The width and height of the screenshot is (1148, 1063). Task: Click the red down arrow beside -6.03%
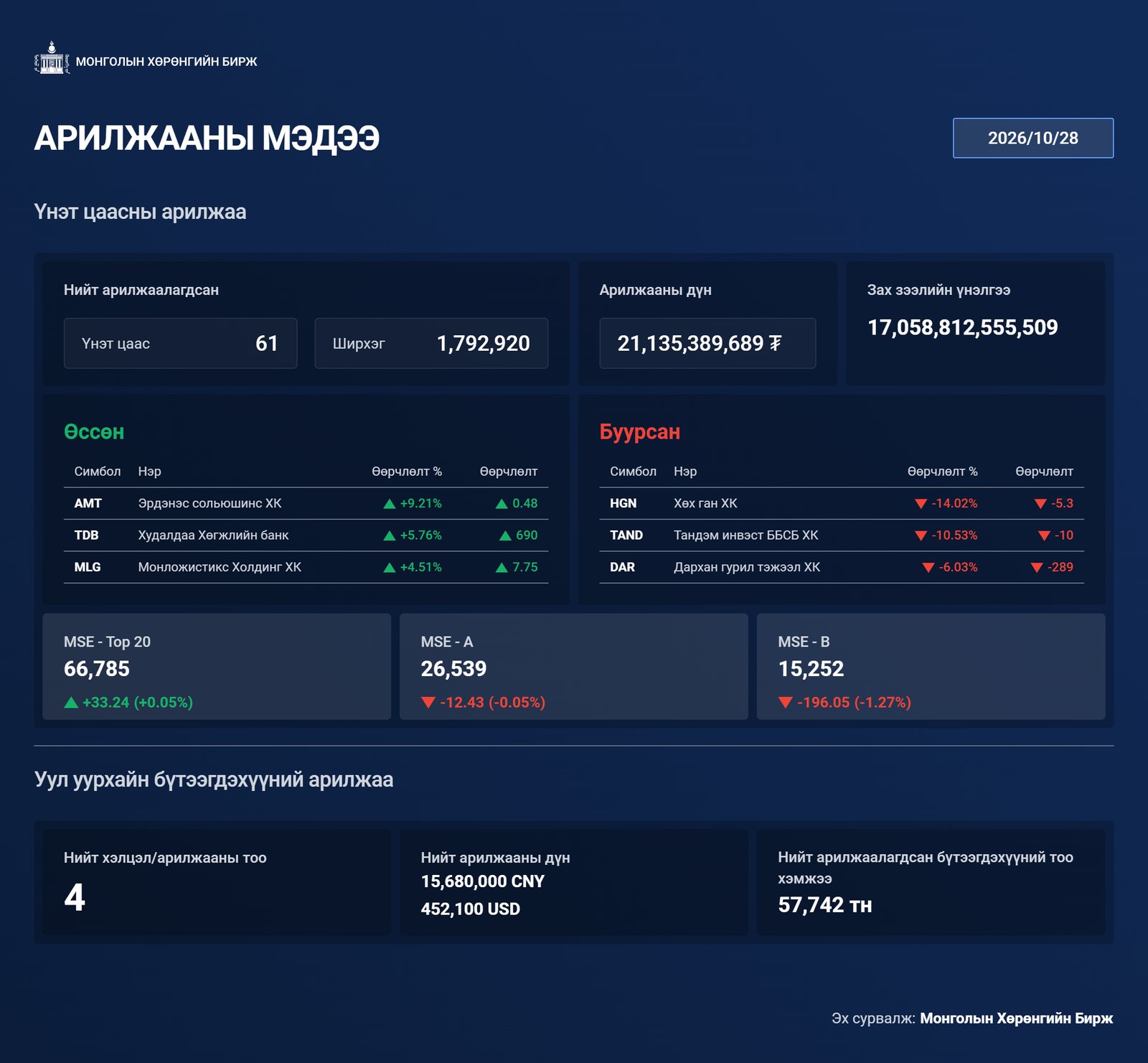[x=928, y=568]
